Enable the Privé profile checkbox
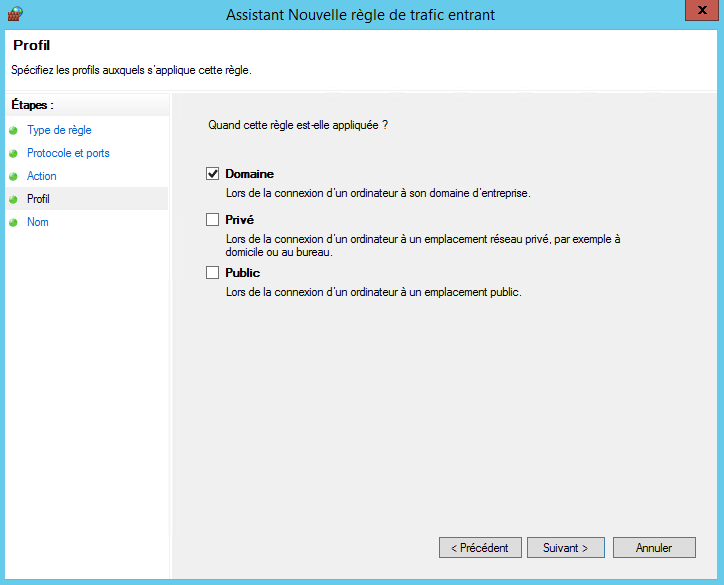Image resolution: width=724 pixels, height=585 pixels. coord(212,220)
